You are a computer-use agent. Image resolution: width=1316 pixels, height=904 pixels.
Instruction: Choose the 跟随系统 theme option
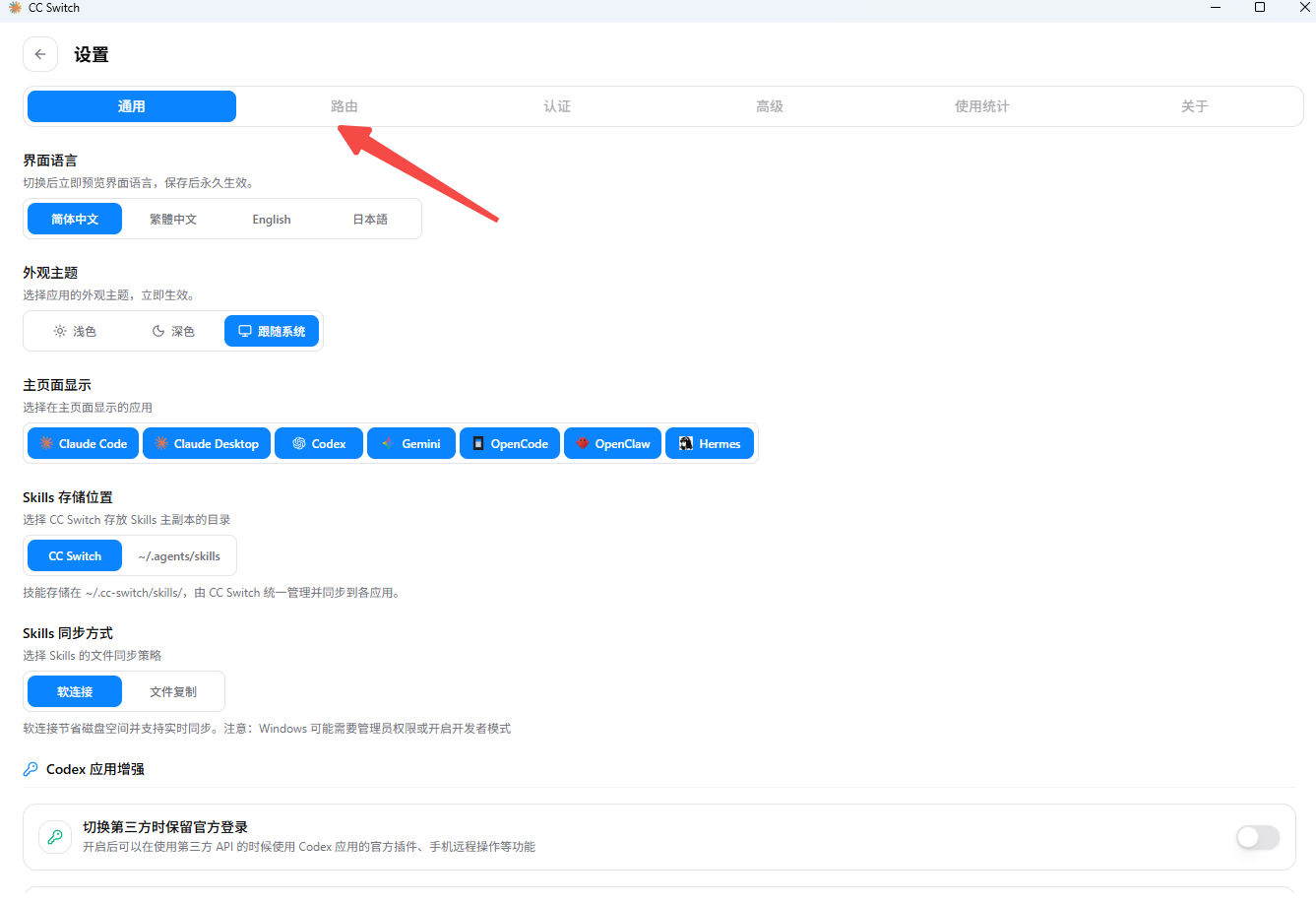pos(272,331)
